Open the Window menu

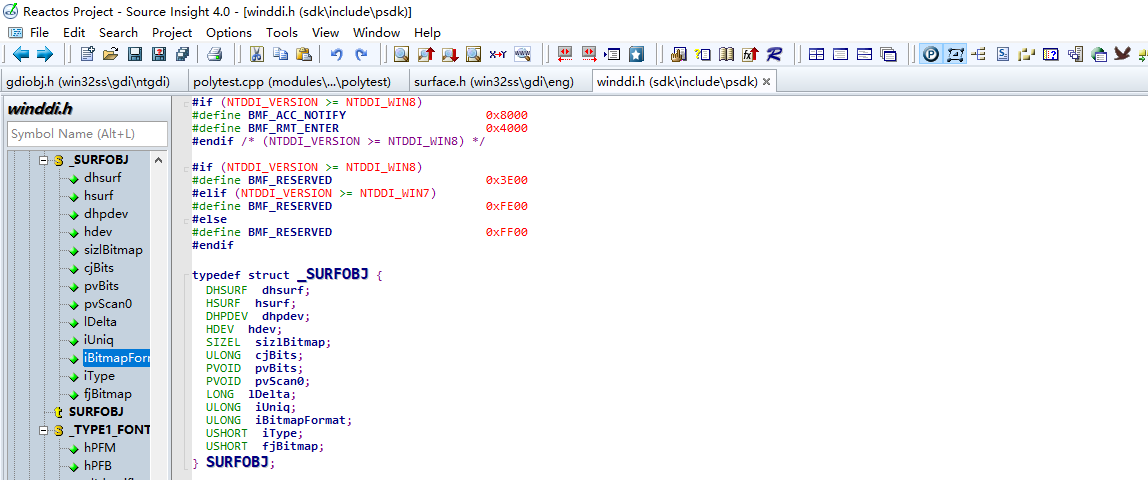376,33
